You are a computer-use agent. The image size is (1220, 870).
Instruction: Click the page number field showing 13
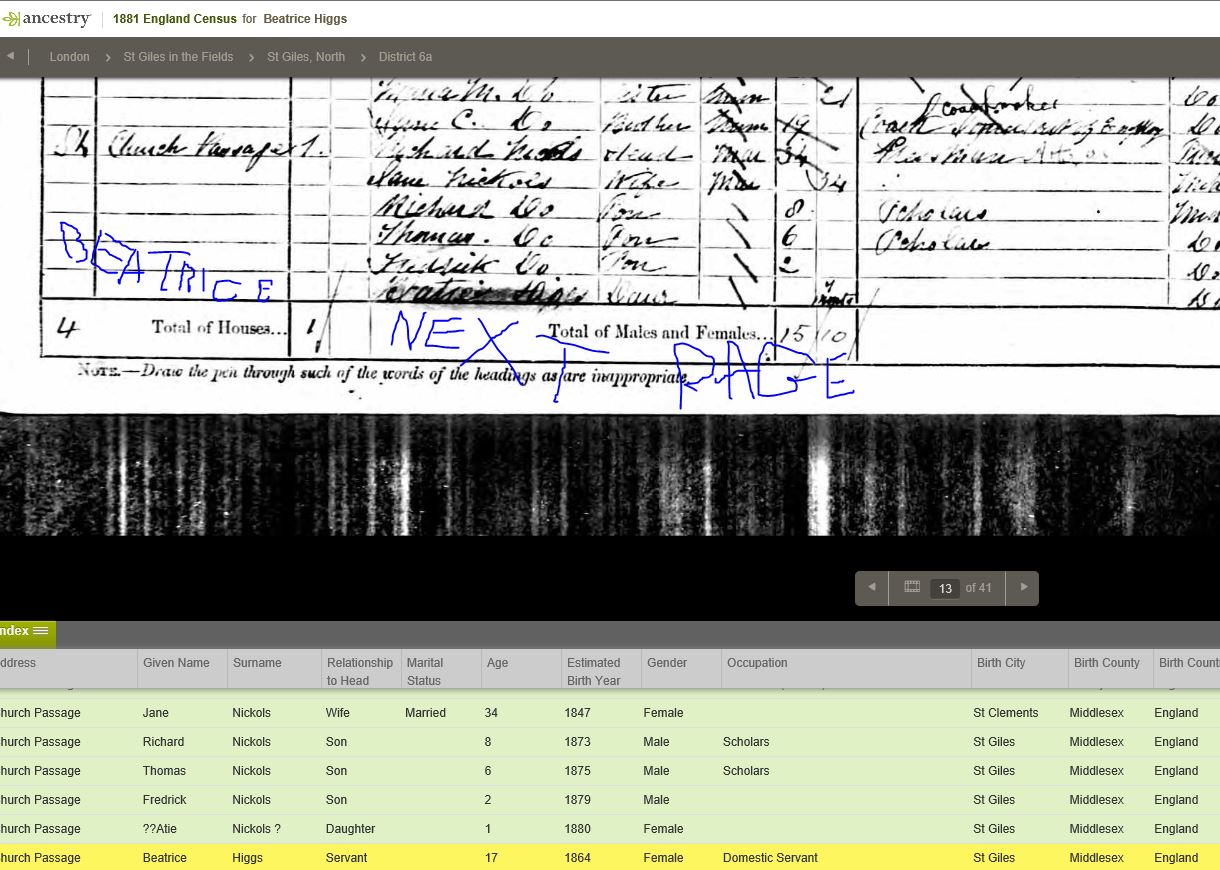945,589
